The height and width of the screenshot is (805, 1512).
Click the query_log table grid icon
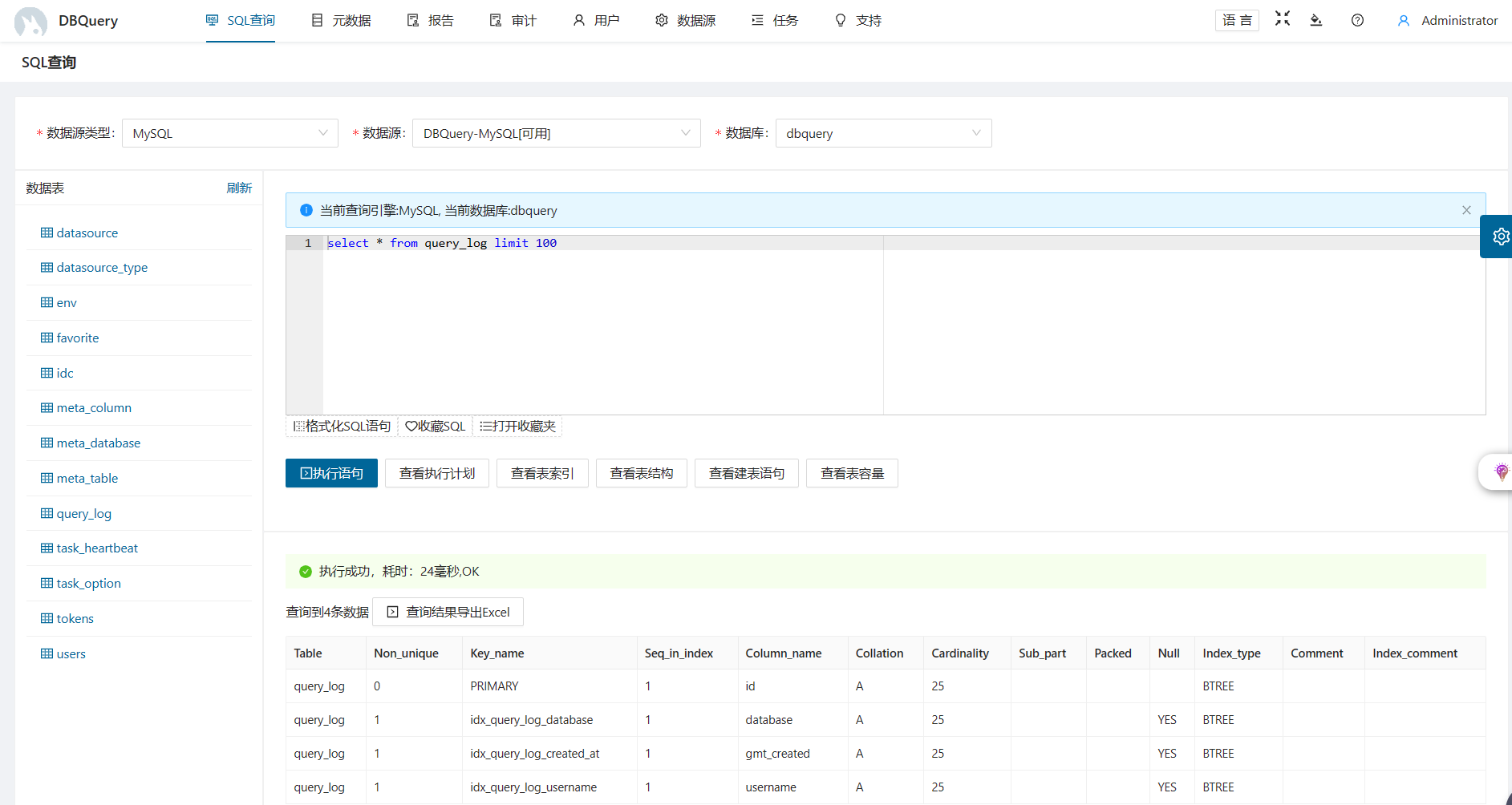[47, 513]
